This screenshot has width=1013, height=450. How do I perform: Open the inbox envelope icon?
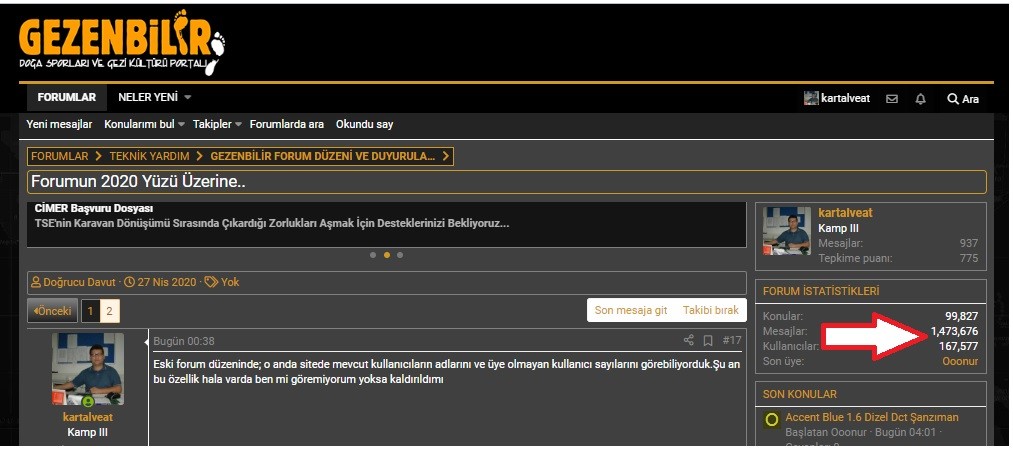(x=891, y=99)
